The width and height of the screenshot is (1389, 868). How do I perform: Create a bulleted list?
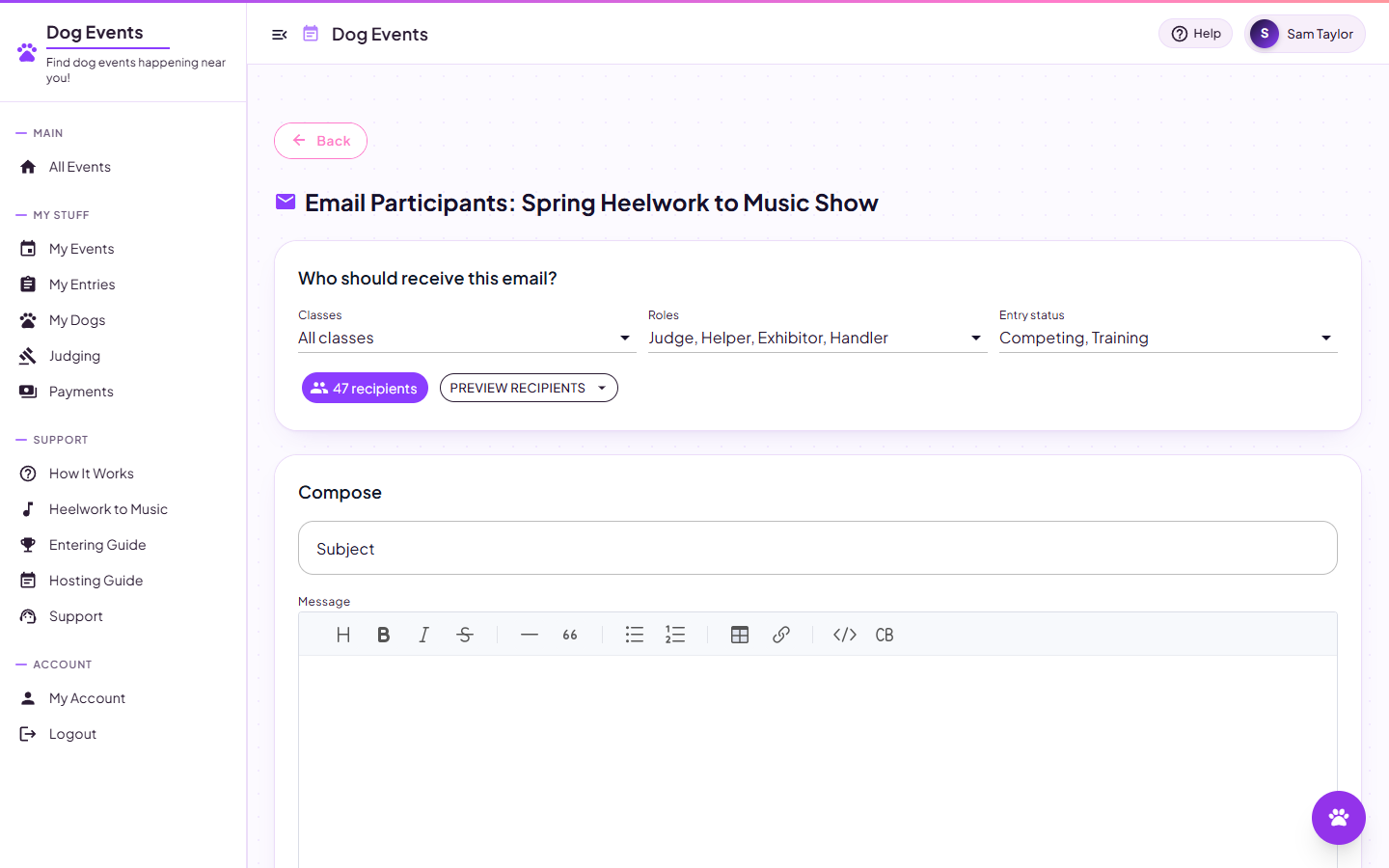tap(634, 635)
